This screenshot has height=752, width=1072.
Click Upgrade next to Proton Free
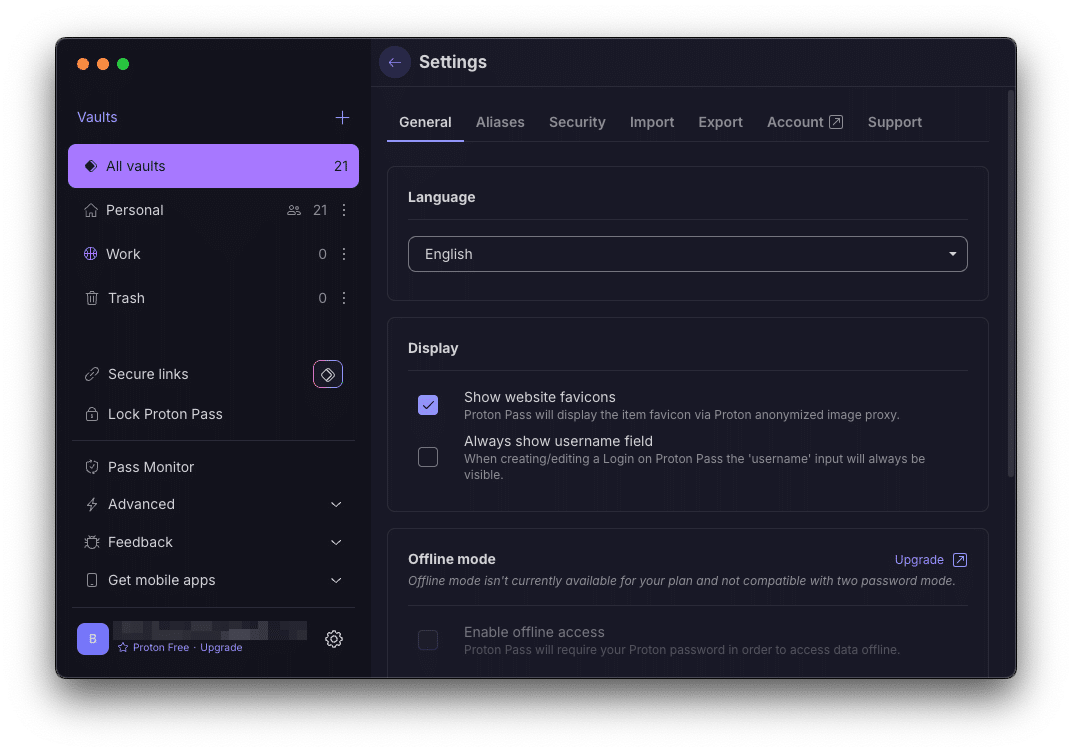tap(221, 647)
